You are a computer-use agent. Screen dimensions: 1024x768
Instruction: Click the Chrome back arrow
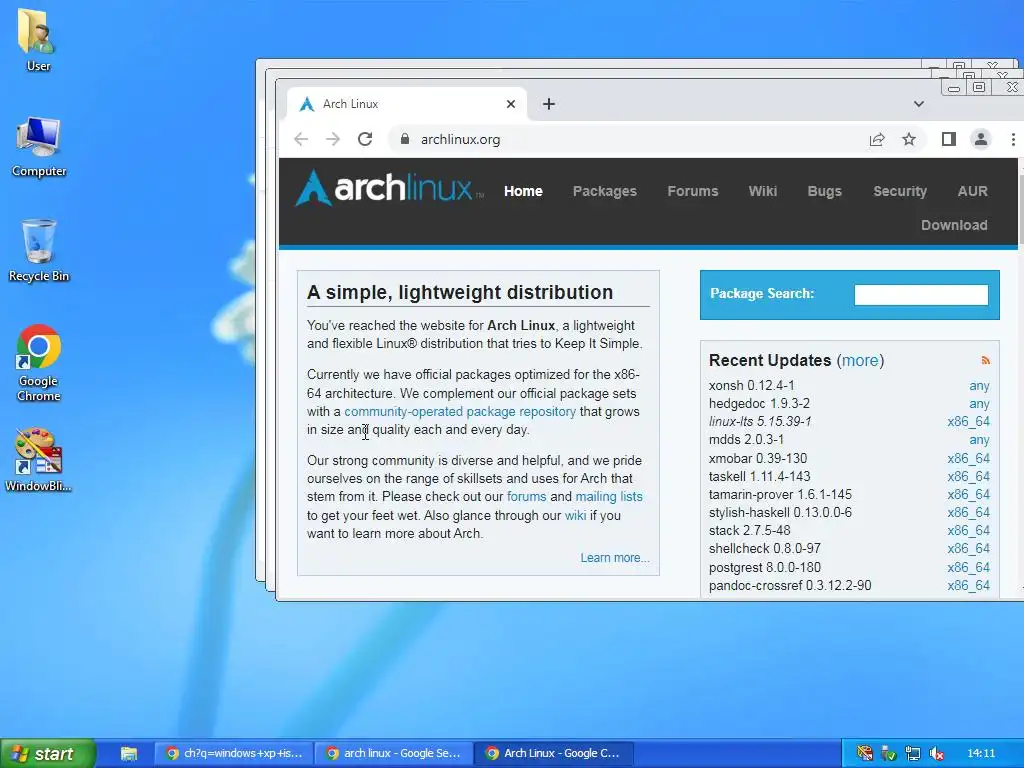coord(301,139)
